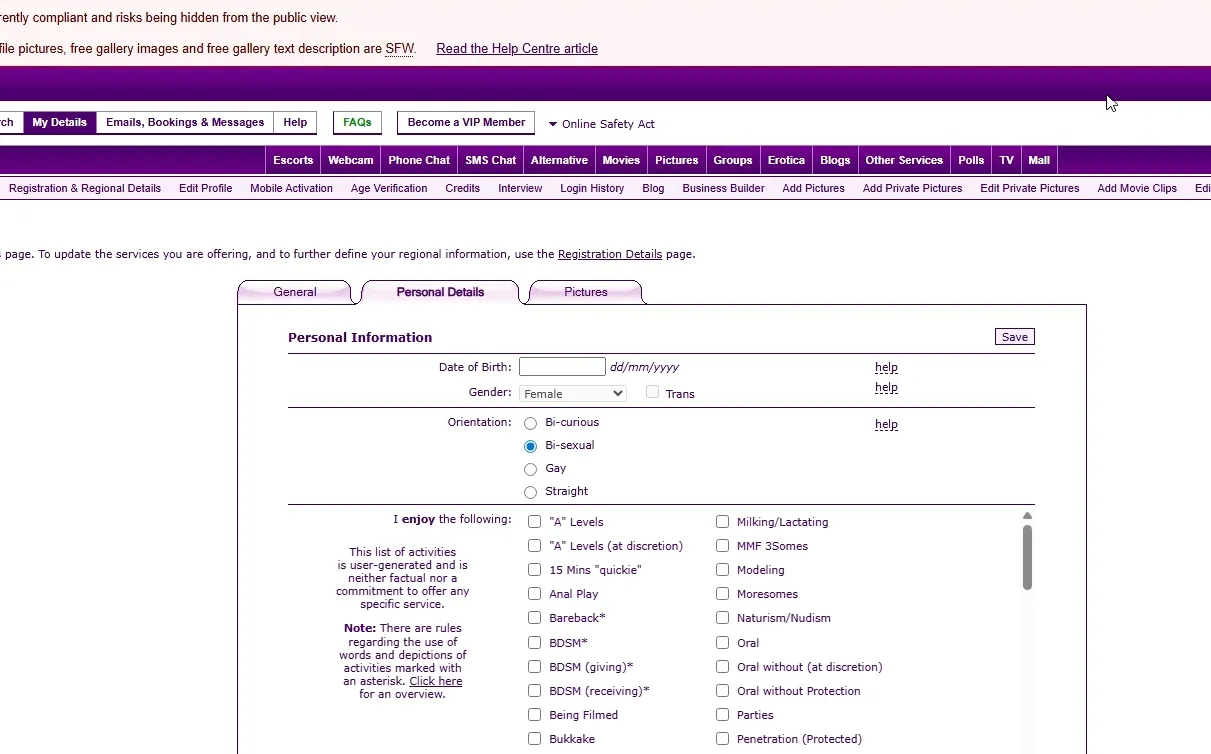1211x754 pixels.
Task: Check the Milking/Lactating checkbox
Action: (722, 522)
